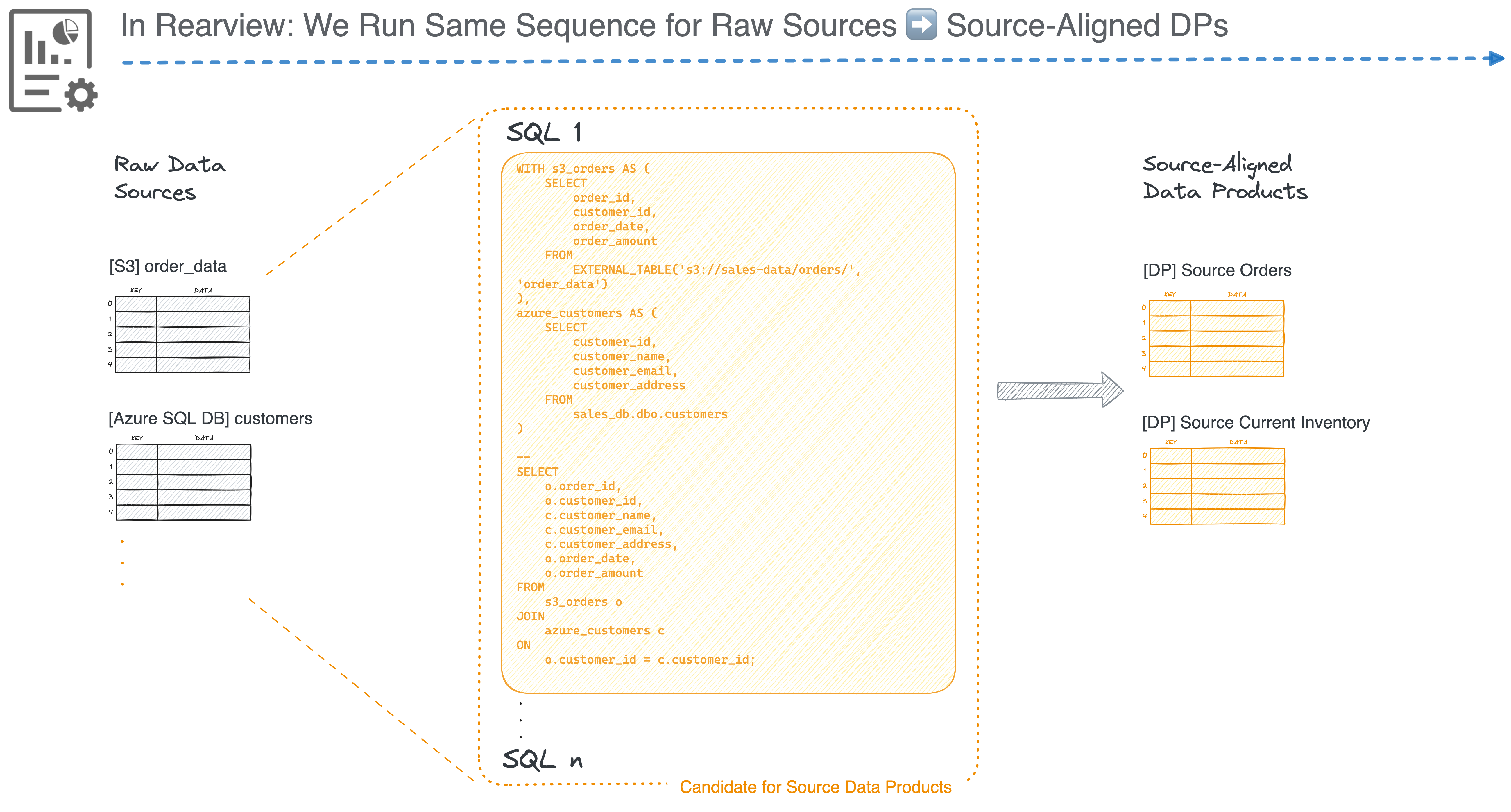The image size is (1511, 812).
Task: Select the [Azure SQL DB] customers table thumbnail
Action: (x=180, y=478)
